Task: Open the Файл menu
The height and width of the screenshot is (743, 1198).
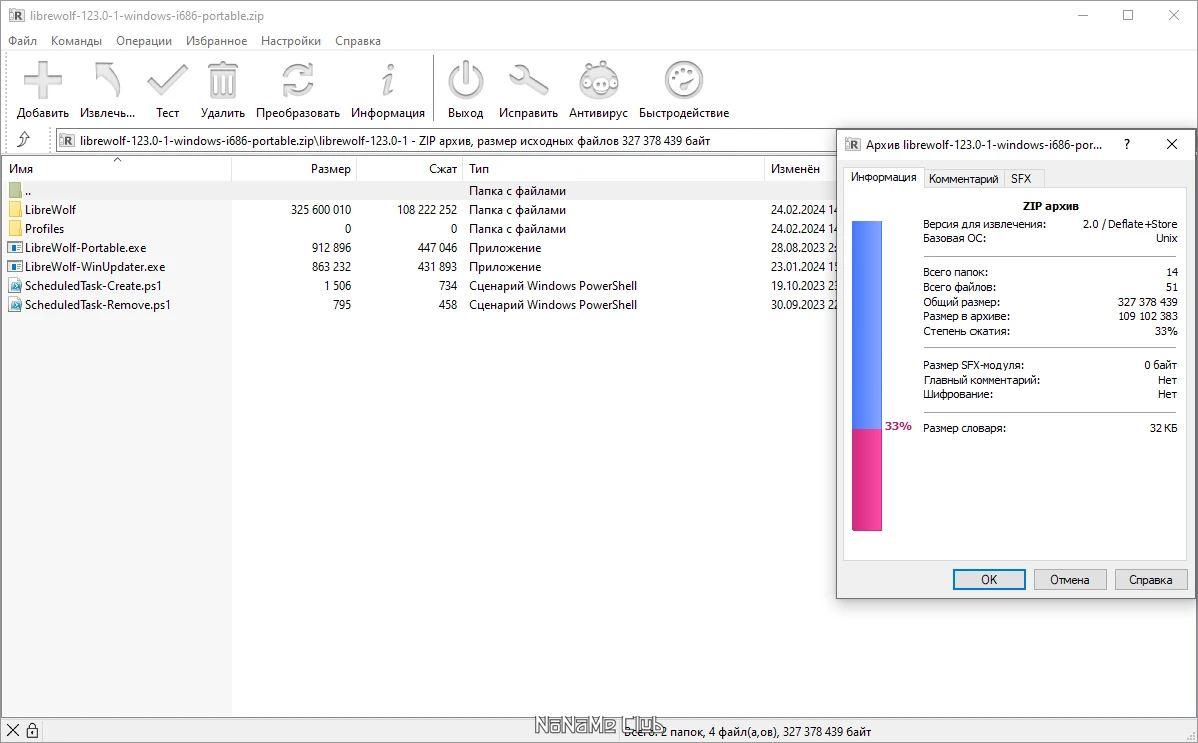Action: pyautogui.click(x=22, y=41)
